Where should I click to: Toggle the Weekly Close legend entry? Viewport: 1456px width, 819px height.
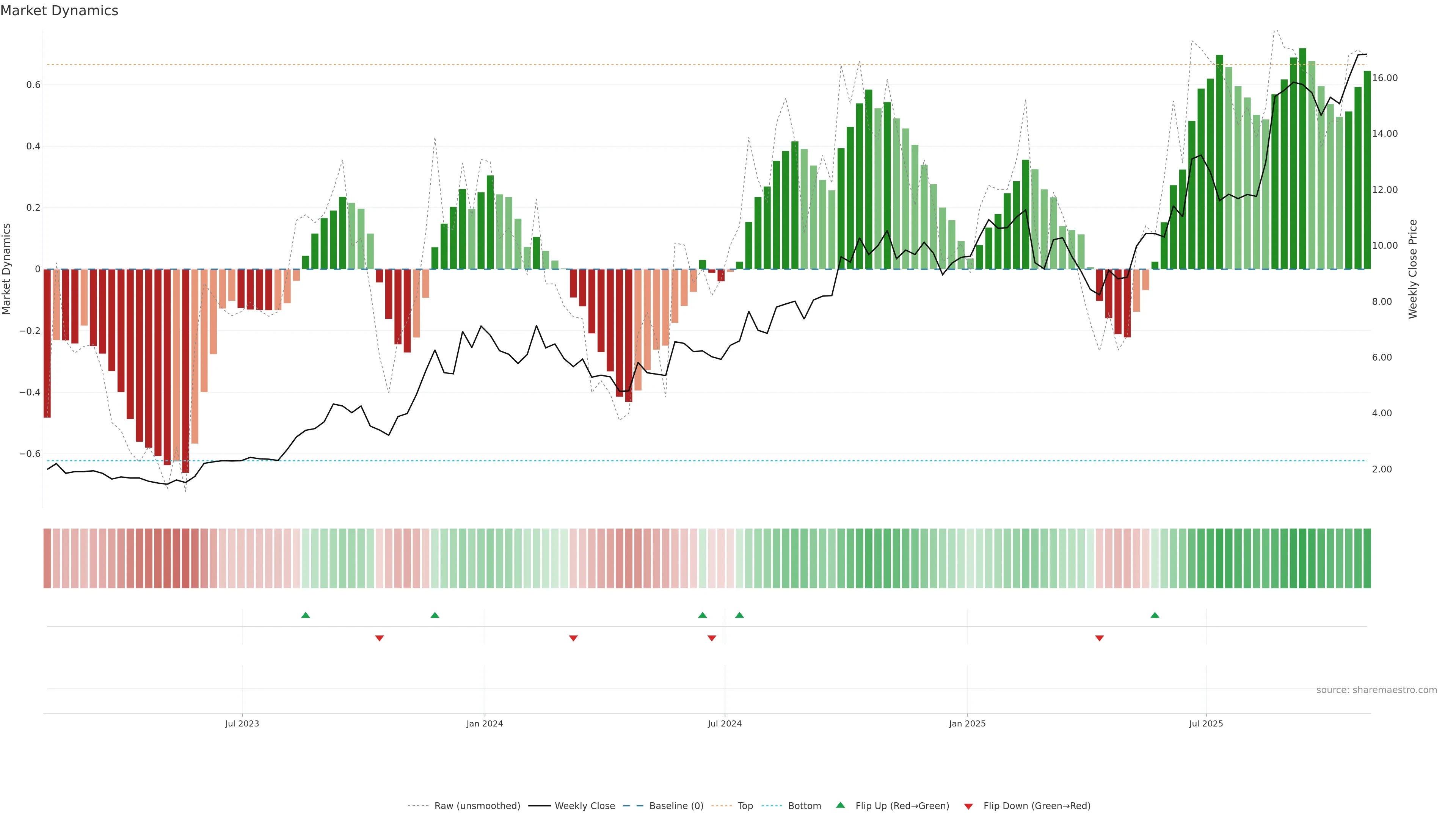584,806
